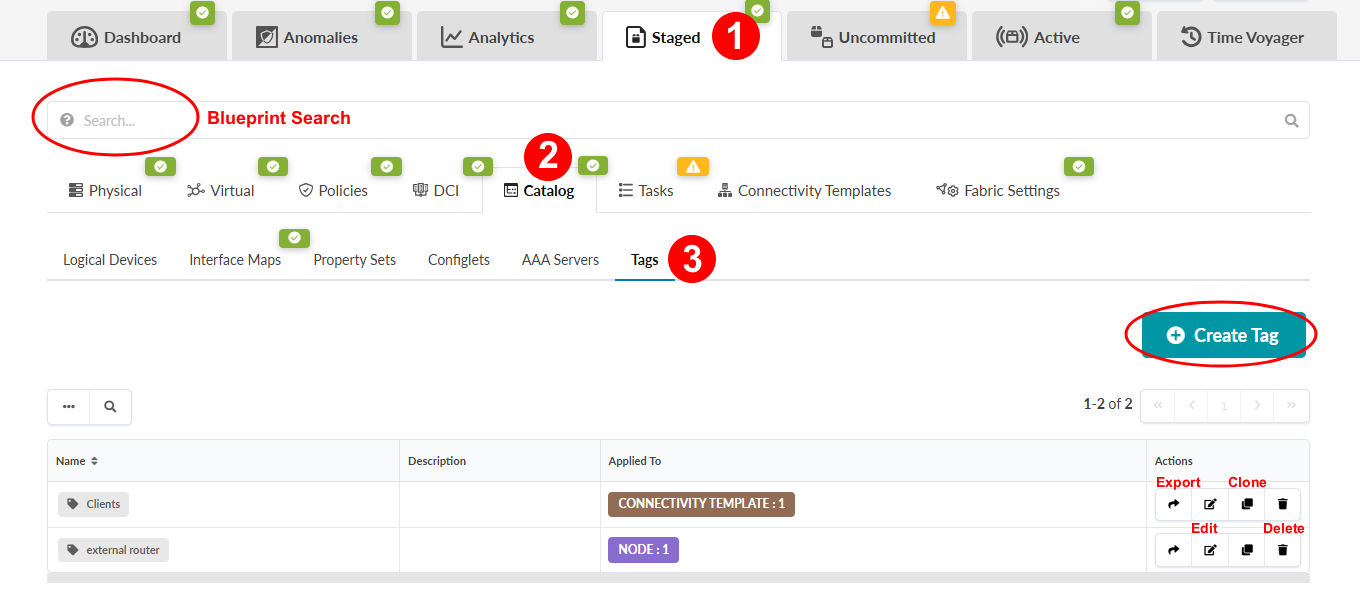1360x593 pixels.
Task: Delete the Clients tag
Action: pos(1283,504)
